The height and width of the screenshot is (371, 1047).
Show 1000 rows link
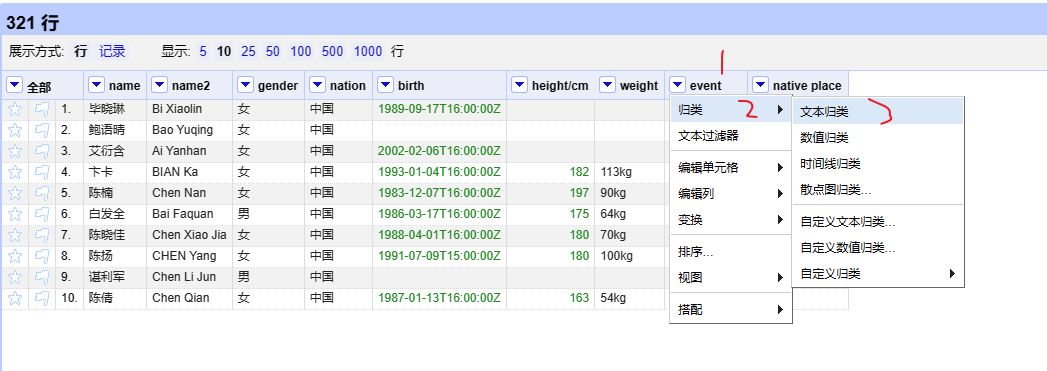[368, 51]
